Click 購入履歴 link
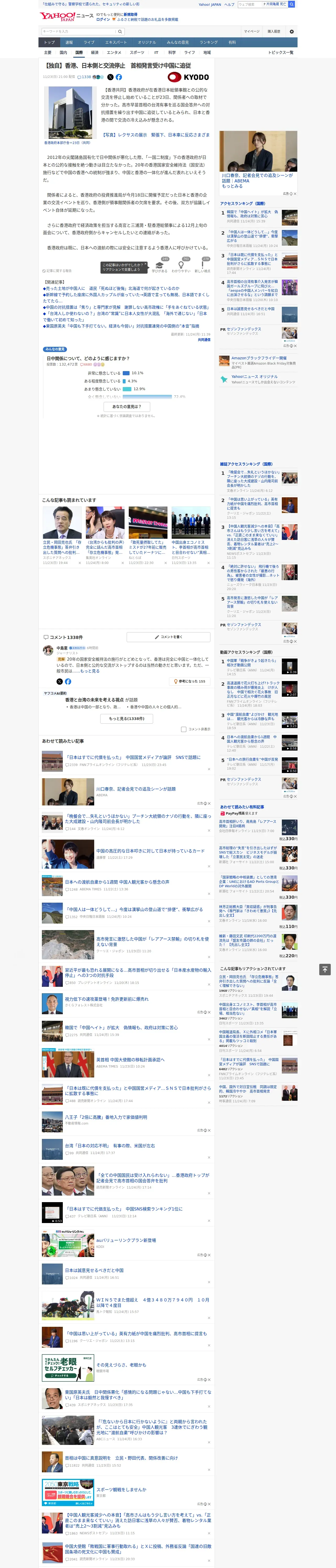Image resolution: width=336 pixels, height=1568 pixels. [x=274, y=32]
